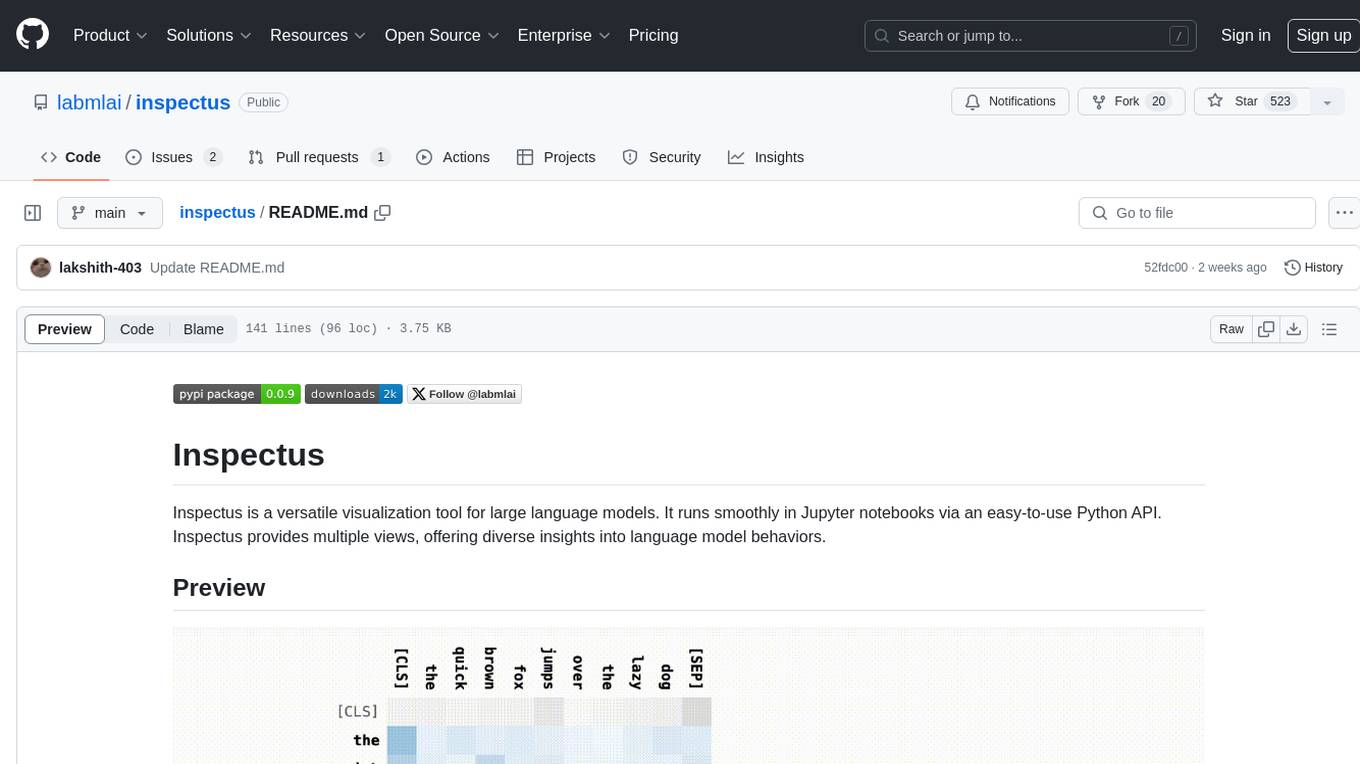
Task: Fork the repository
Action: [1131, 102]
